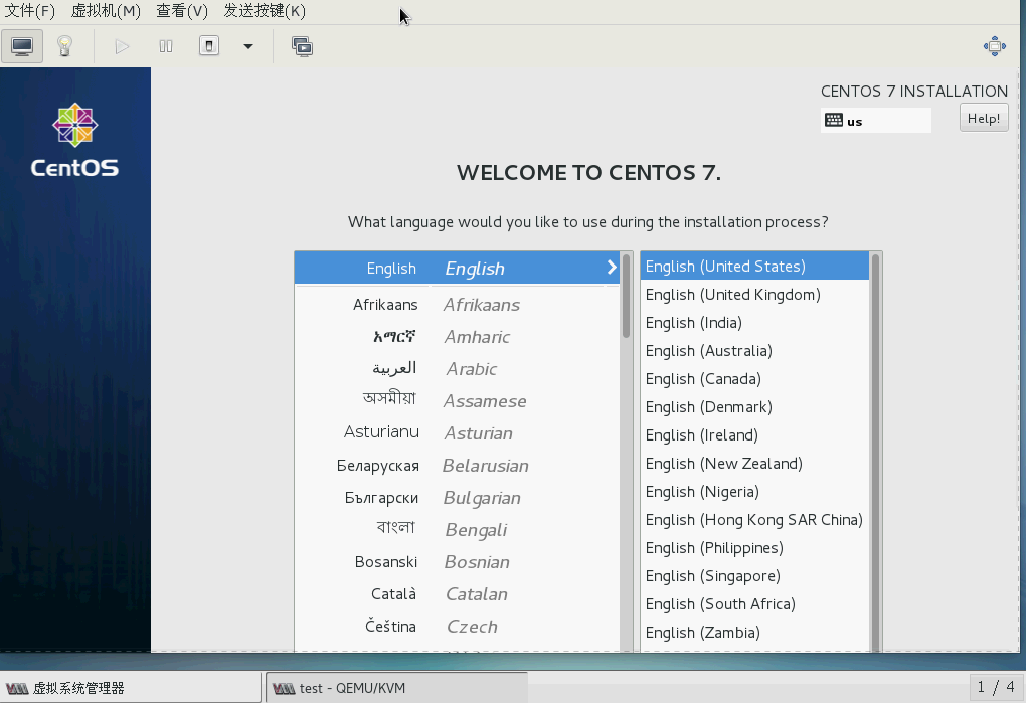Select Bengali language row
1026x703 pixels.
457,530
